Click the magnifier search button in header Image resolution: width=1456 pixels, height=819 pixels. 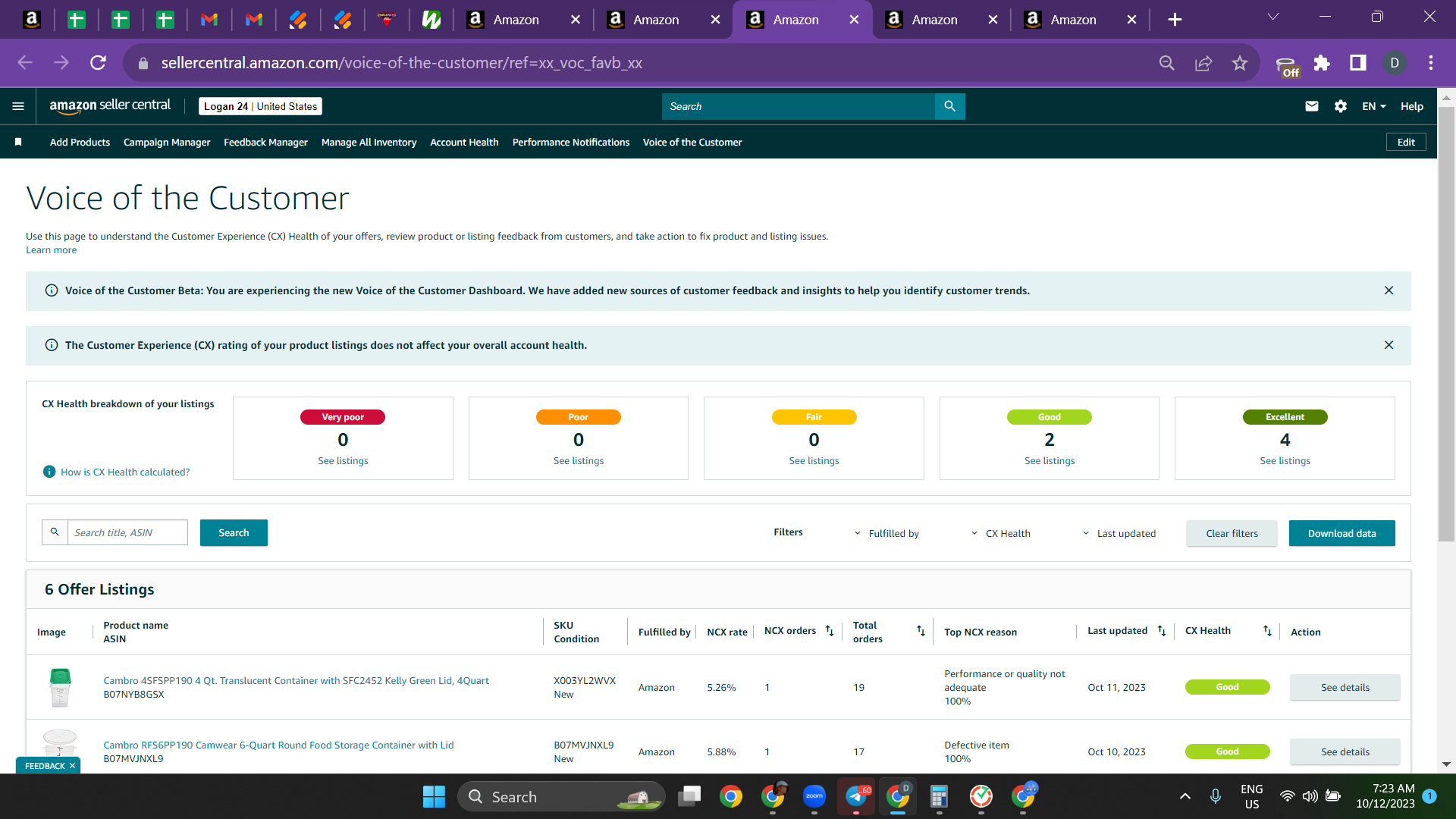click(949, 106)
